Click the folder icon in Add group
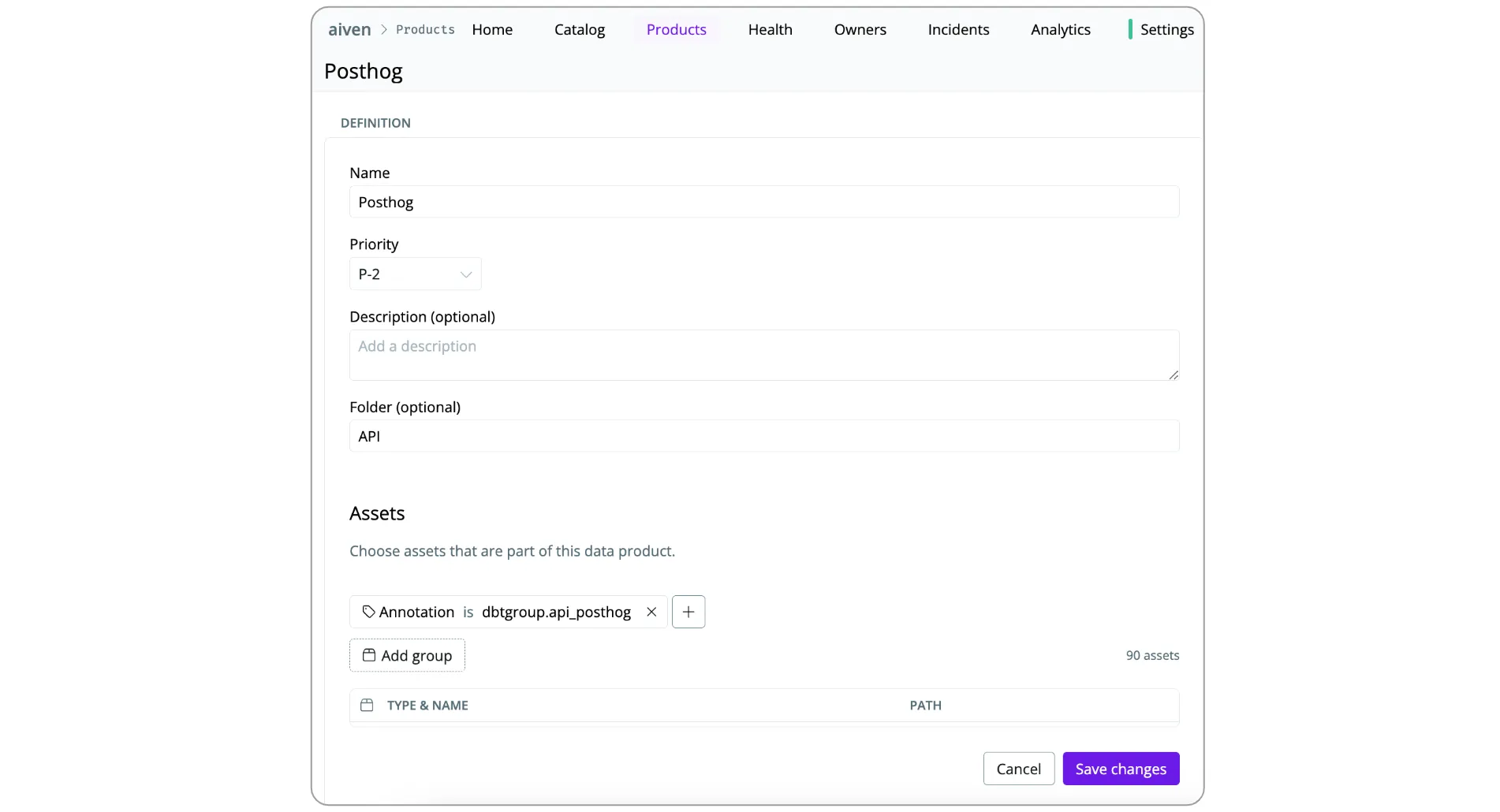This screenshot has width=1500, height=812. [x=368, y=655]
